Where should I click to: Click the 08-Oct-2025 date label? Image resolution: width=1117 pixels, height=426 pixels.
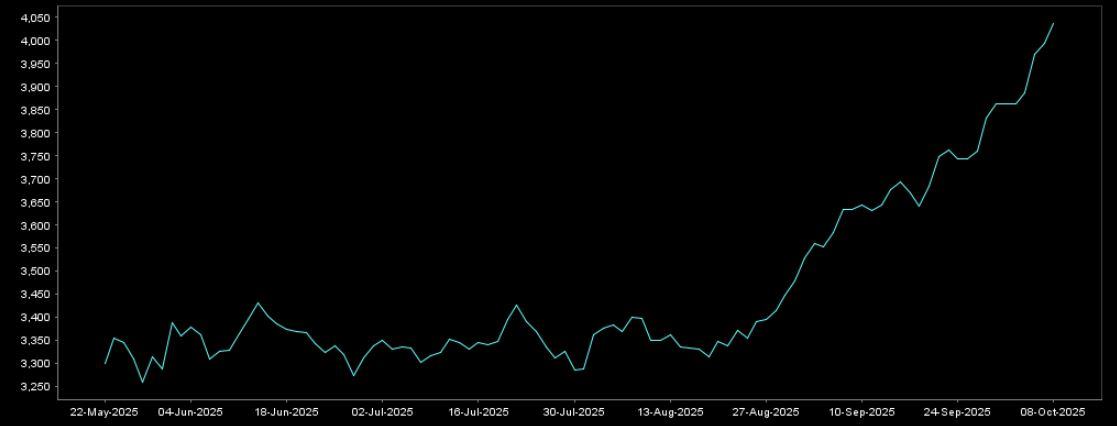pyautogui.click(x=1054, y=412)
